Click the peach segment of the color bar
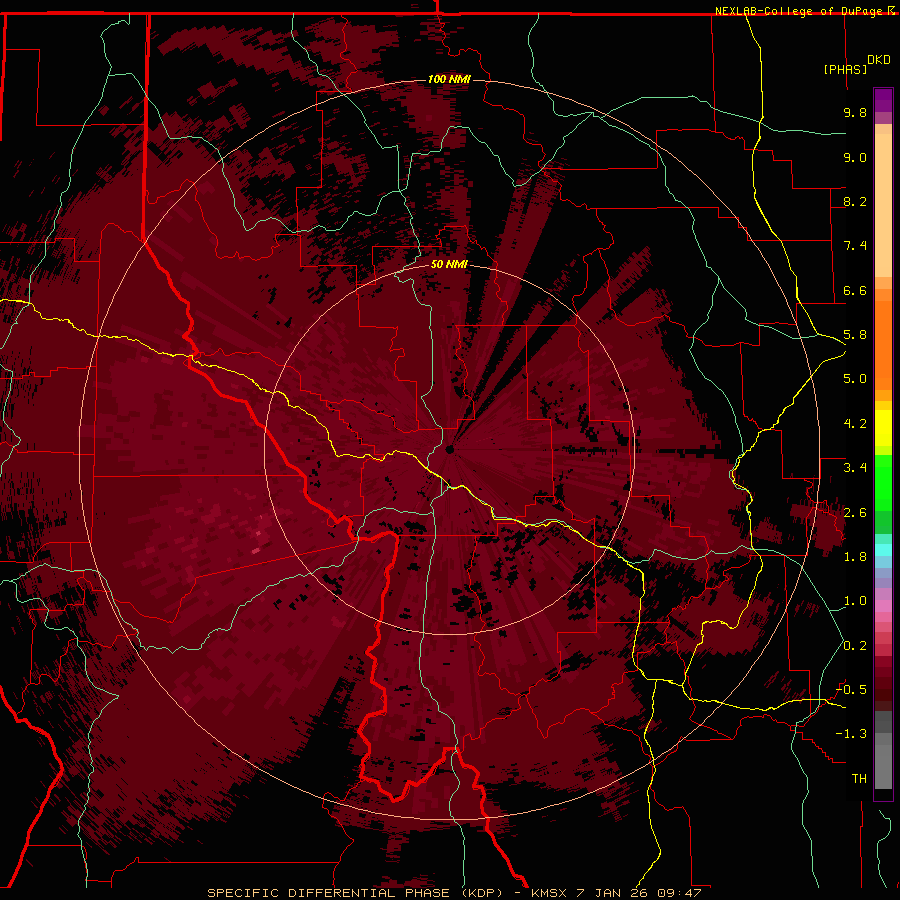The height and width of the screenshot is (900, 900). [883, 205]
